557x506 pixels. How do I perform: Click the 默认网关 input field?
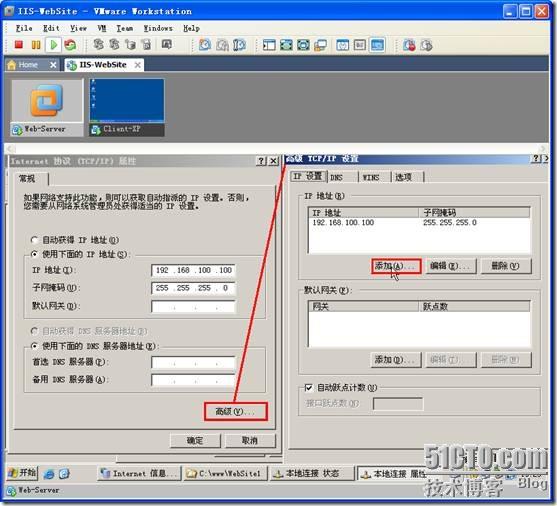coord(193,306)
